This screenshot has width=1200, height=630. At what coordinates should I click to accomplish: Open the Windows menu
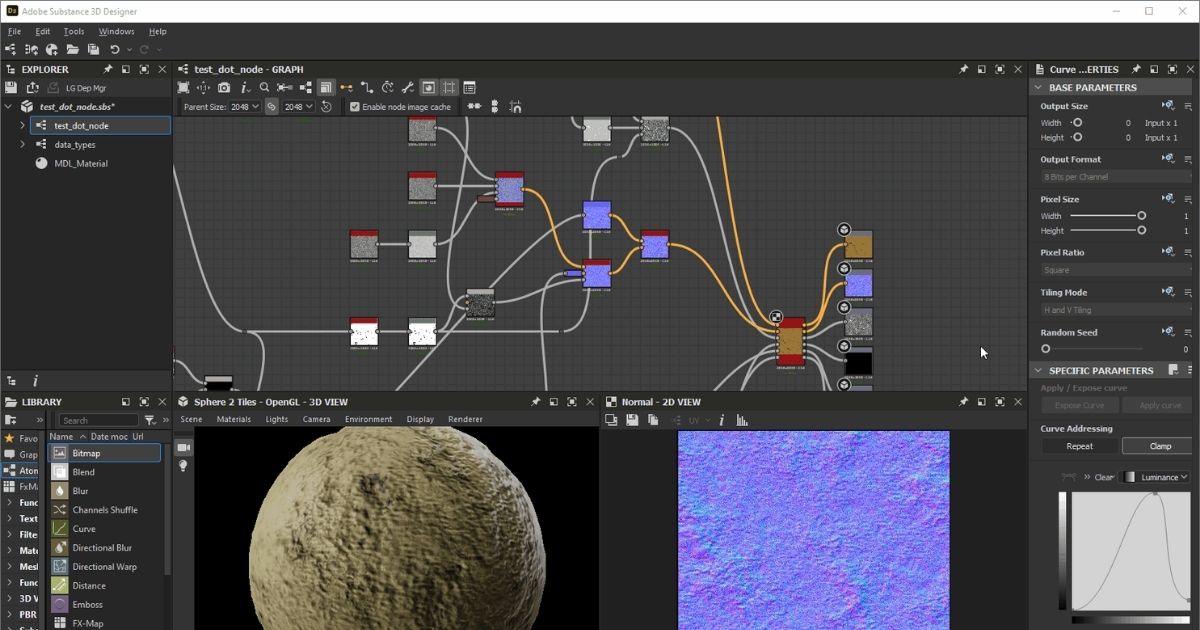pyautogui.click(x=116, y=31)
